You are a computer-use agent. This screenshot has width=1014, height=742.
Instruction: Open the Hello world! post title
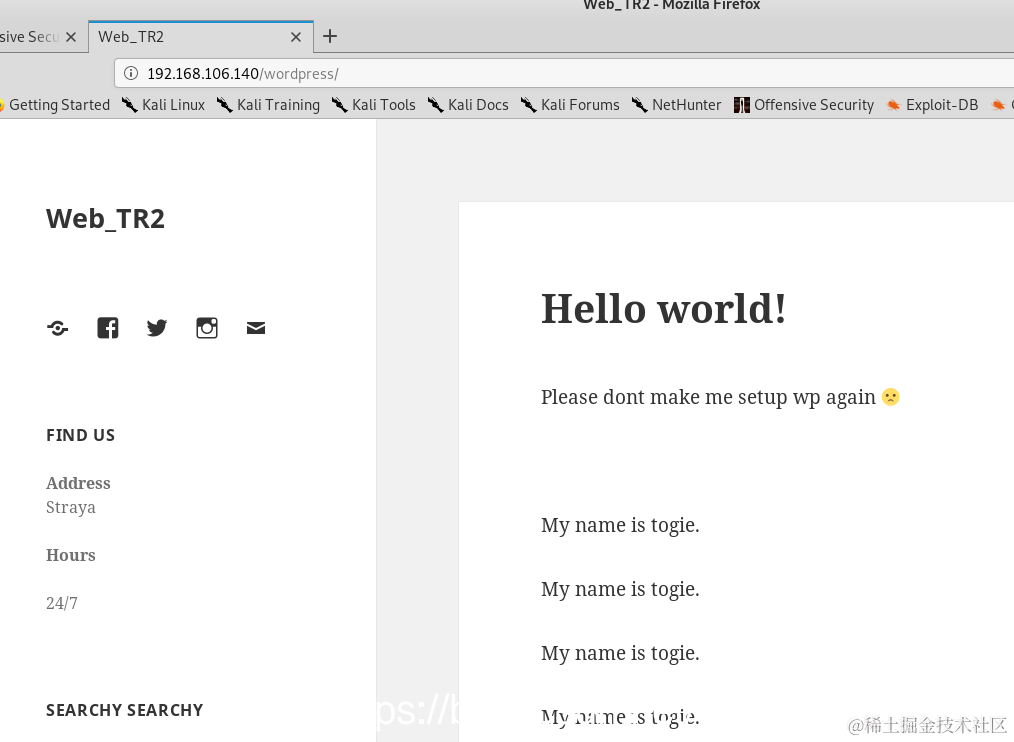point(663,309)
